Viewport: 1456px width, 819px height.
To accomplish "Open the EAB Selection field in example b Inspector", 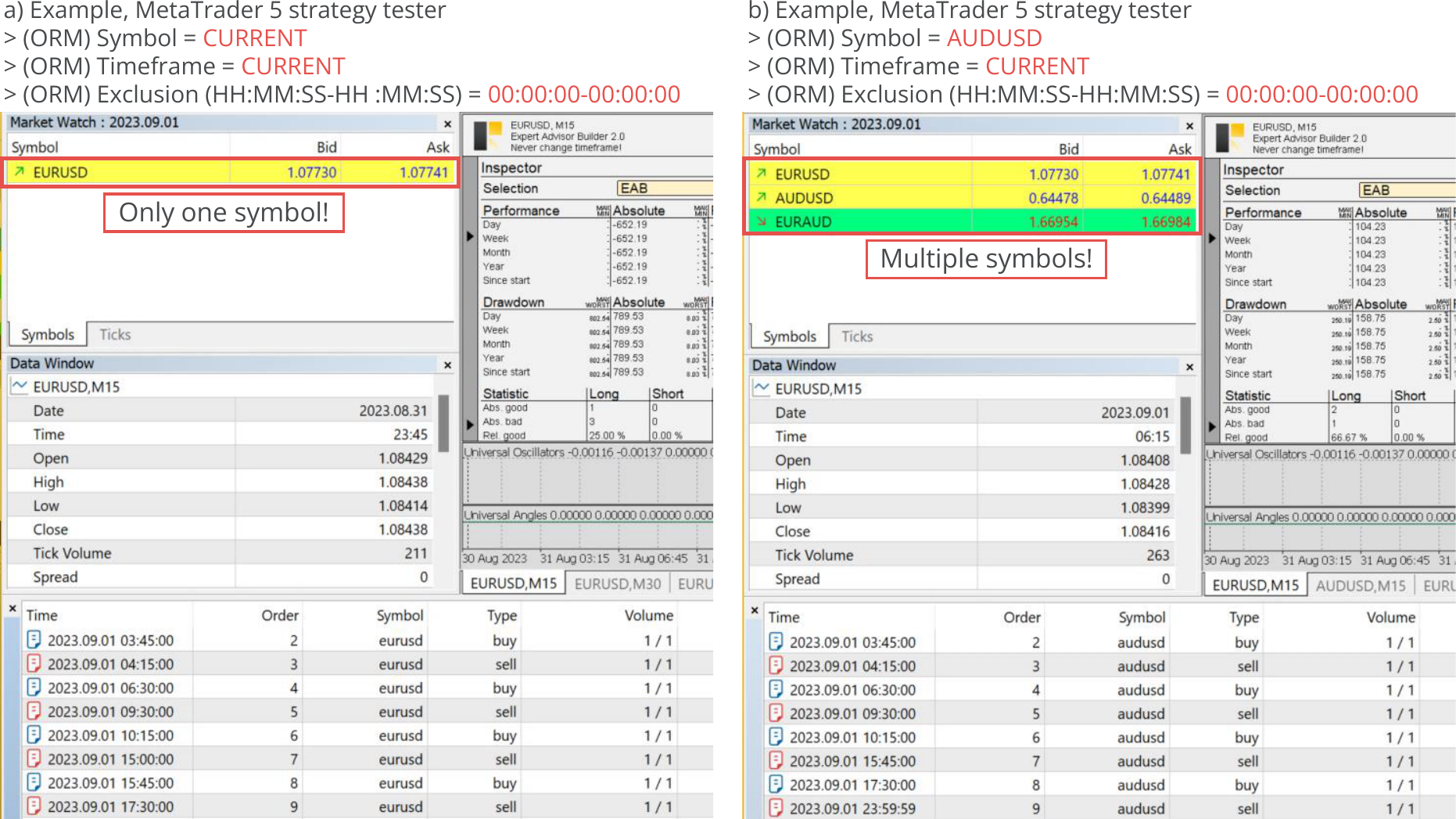I will (x=1407, y=190).
